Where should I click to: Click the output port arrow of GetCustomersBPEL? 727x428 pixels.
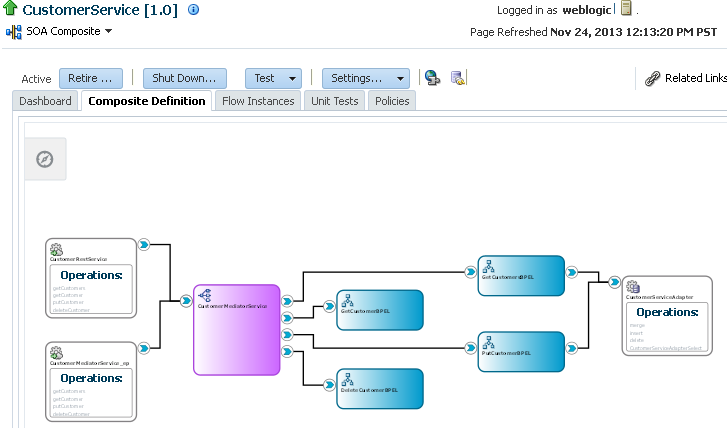click(572, 272)
